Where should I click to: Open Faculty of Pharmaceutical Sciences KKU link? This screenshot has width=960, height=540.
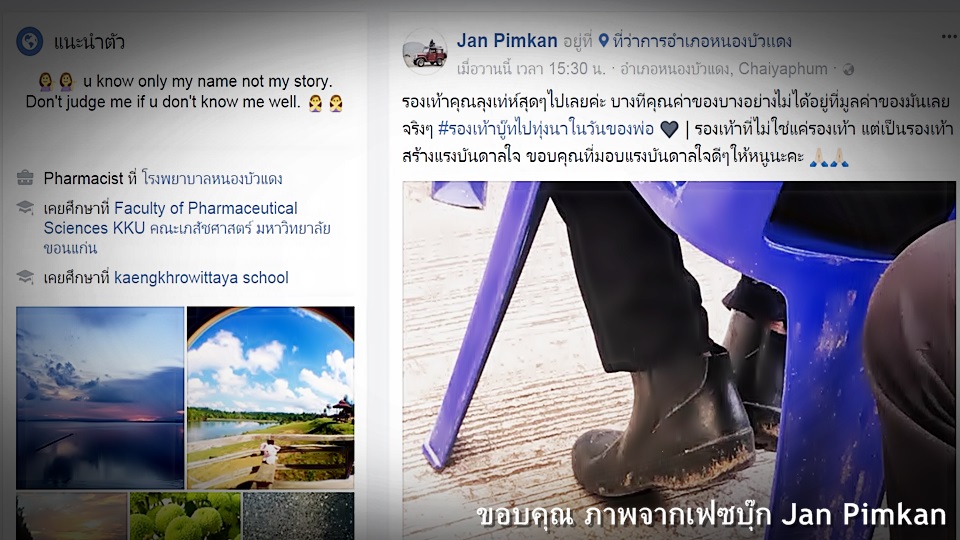click(187, 228)
